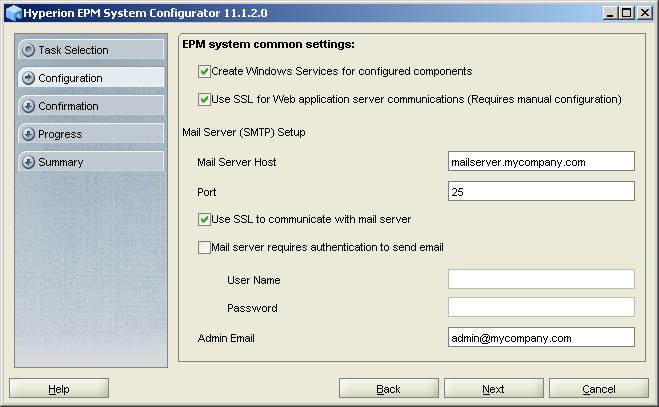Cancel the configurator
Screen dimensions: 659x407
599,388
